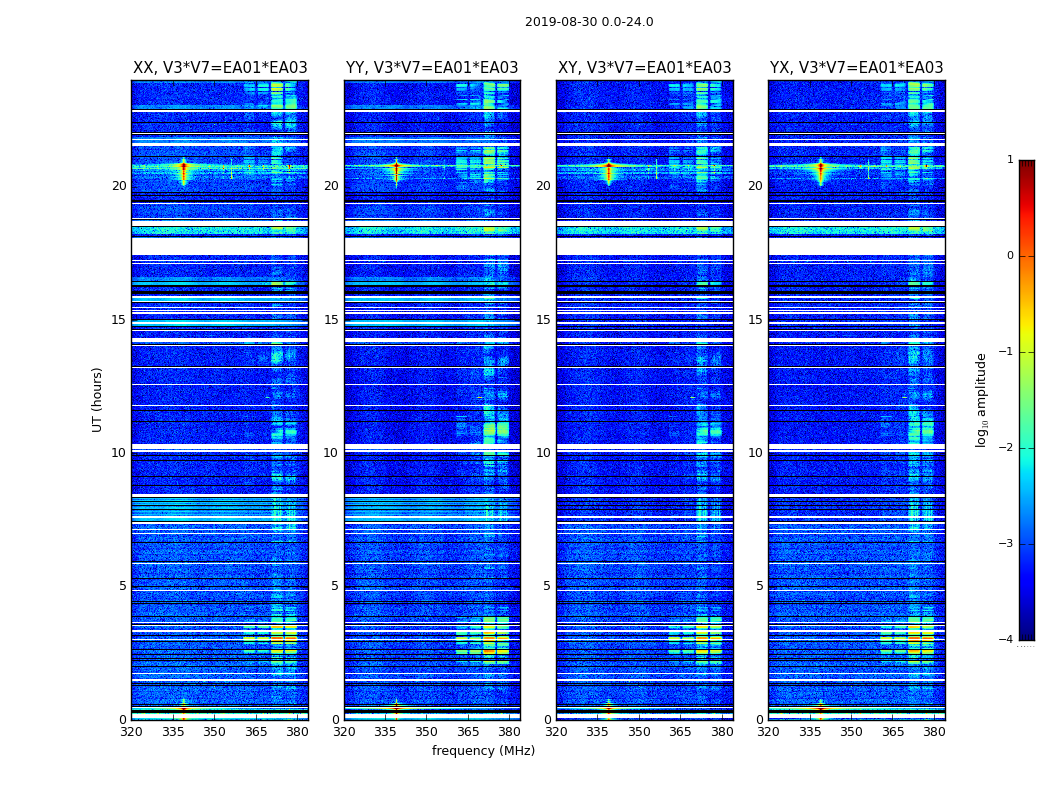Select the colorbar tick label "-4"
This screenshot has height=800, width=1050.
tap(1009, 640)
